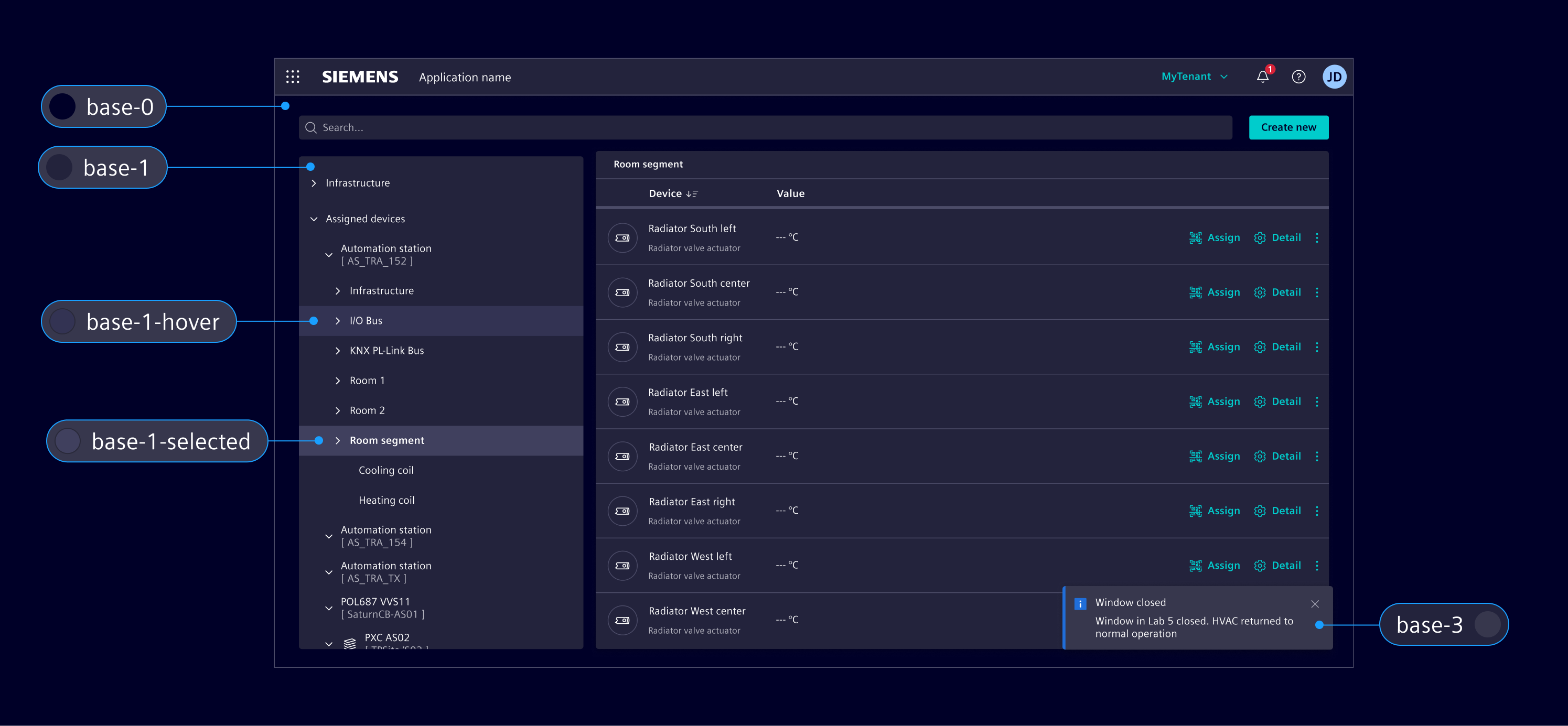Select Cooling coil in the tree
The width and height of the screenshot is (1568, 726).
pyautogui.click(x=386, y=470)
